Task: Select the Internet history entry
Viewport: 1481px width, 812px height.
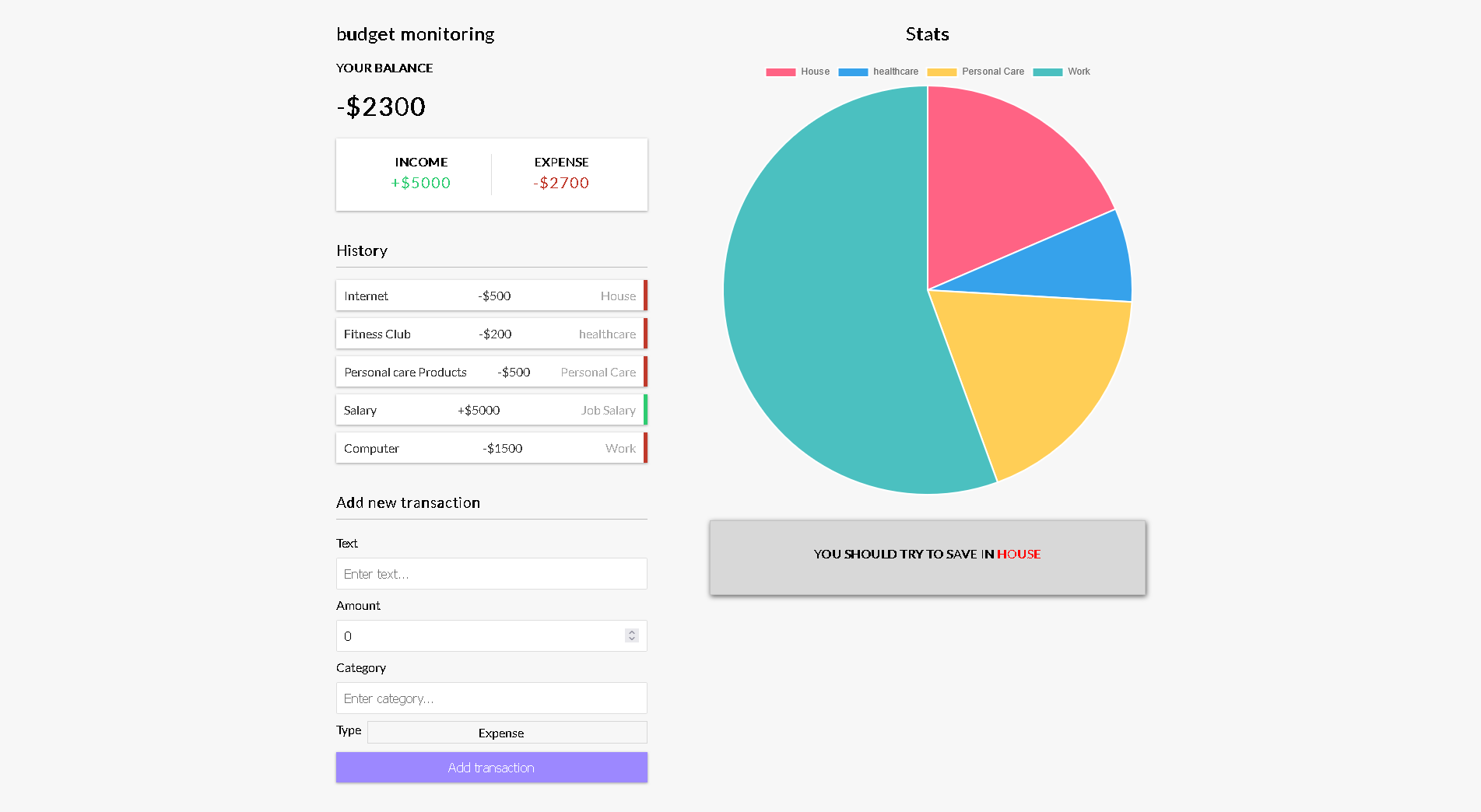Action: tap(491, 296)
